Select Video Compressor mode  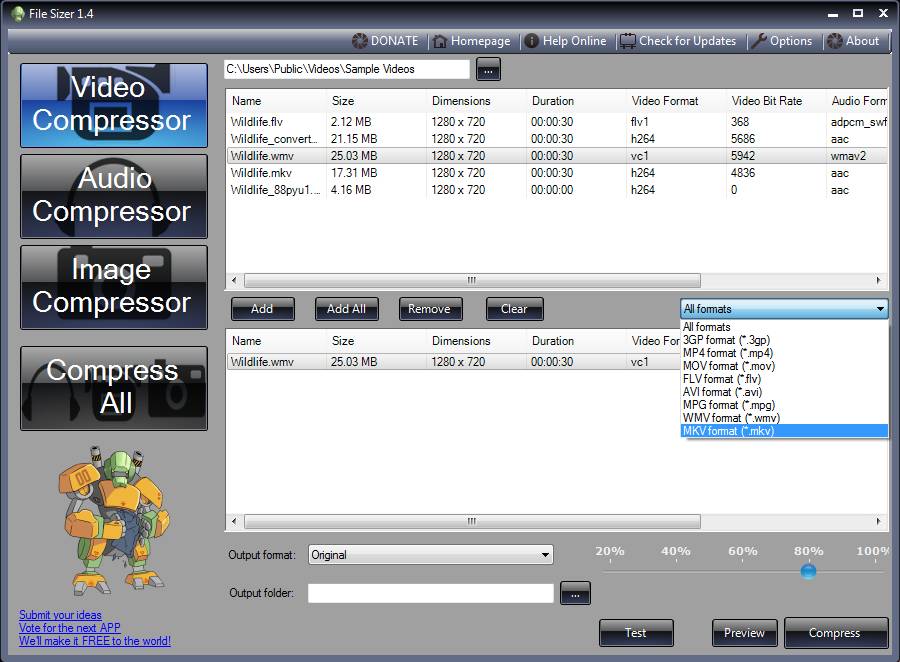114,106
